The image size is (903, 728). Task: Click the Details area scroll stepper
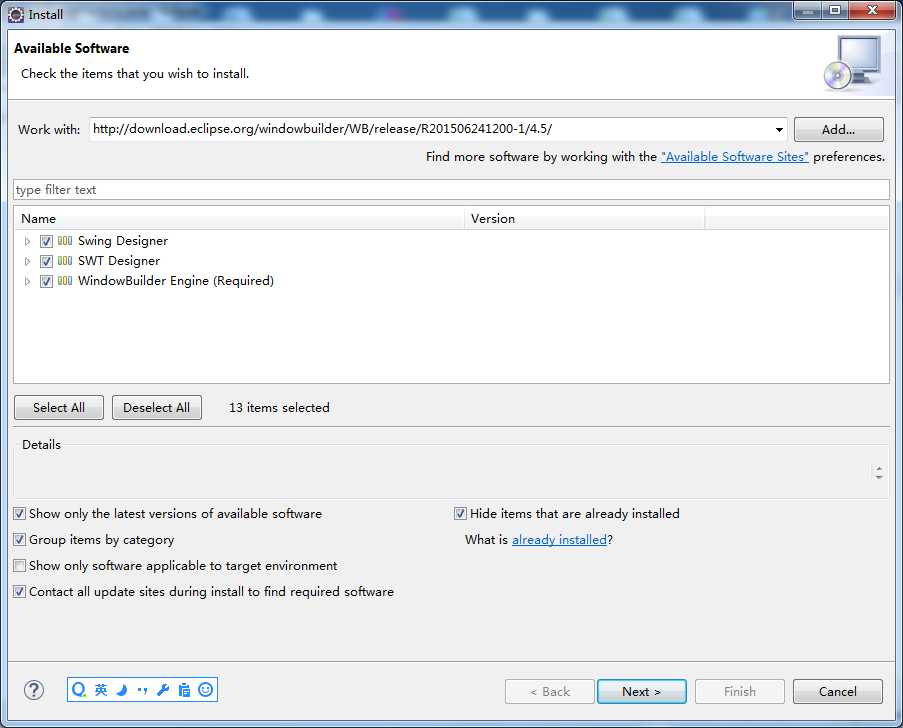(x=879, y=473)
